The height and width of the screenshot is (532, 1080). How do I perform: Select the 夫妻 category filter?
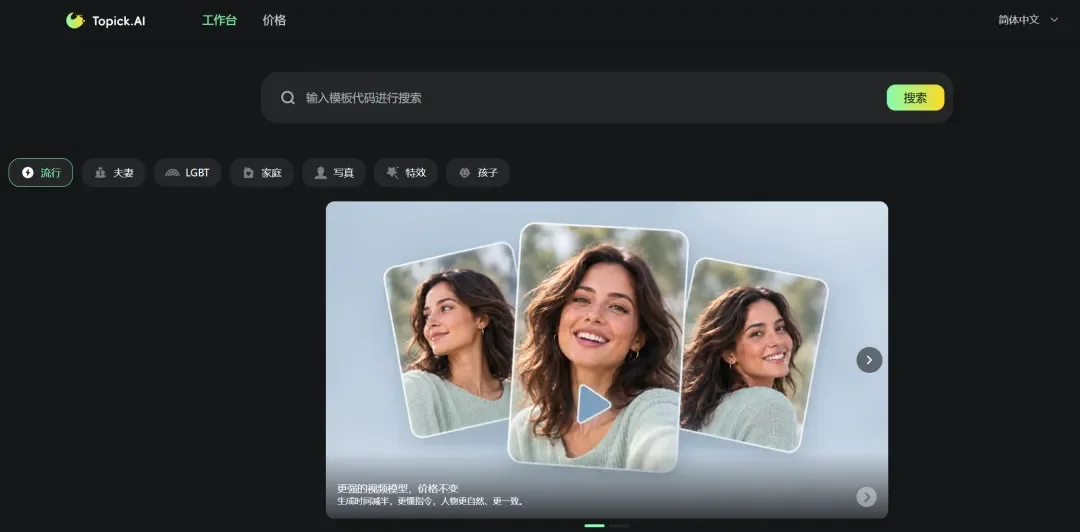click(x=114, y=172)
